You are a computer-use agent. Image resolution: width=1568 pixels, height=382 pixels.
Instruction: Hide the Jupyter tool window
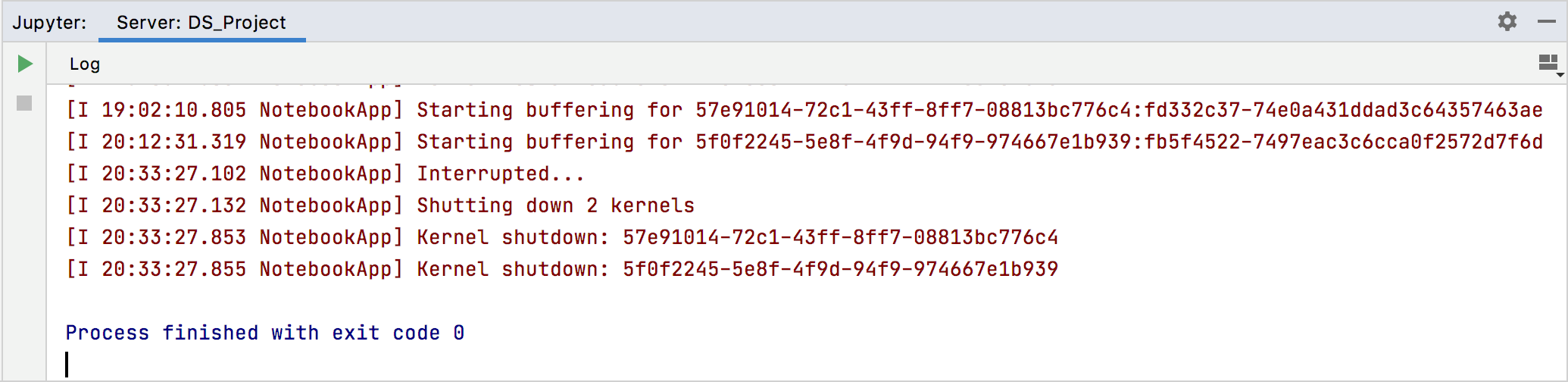tap(1547, 21)
